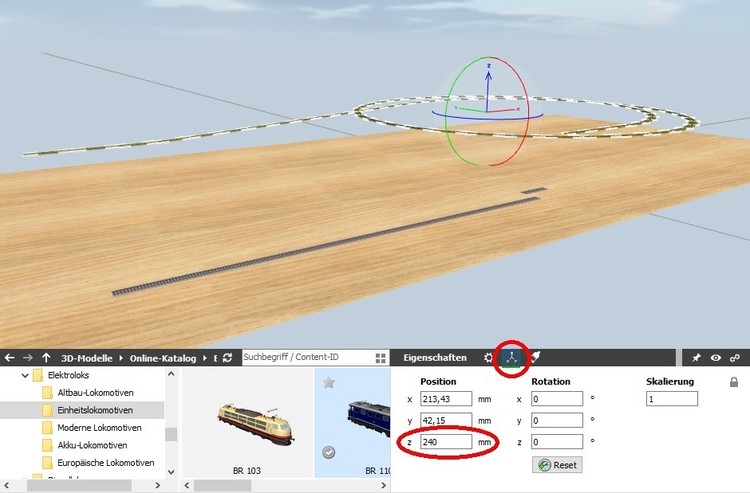Image resolution: width=750 pixels, height=493 pixels.
Task: Click the folder tree vertical scrollbar thumb
Action: point(171,434)
